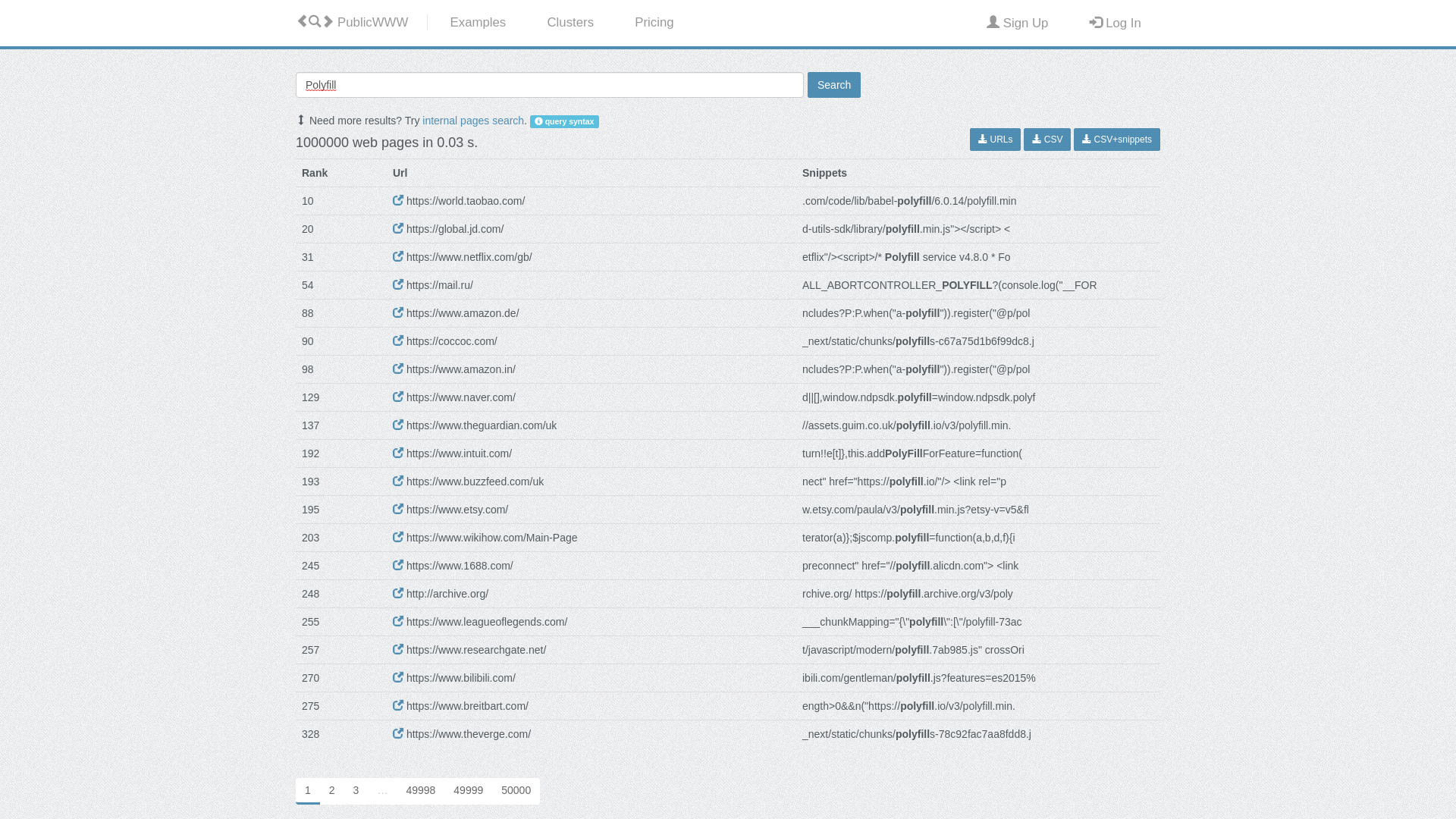This screenshot has height=819, width=1456.
Task: Click the Rank column header
Action: point(315,173)
